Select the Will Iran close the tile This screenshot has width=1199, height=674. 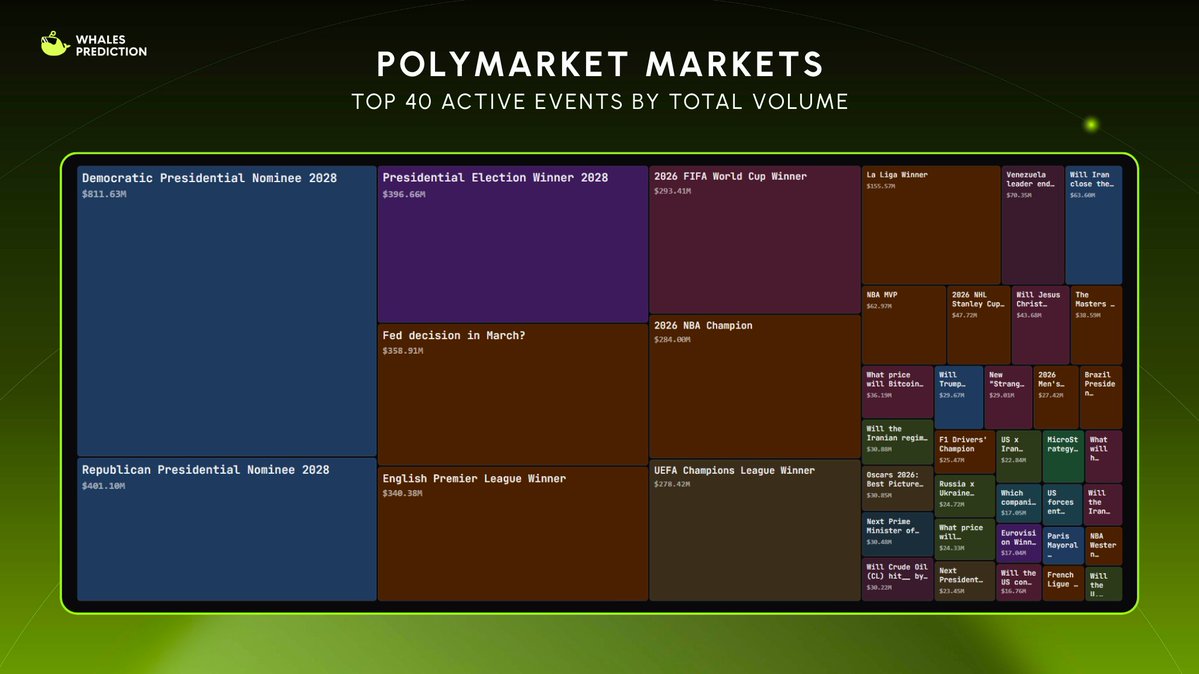[1093, 225]
